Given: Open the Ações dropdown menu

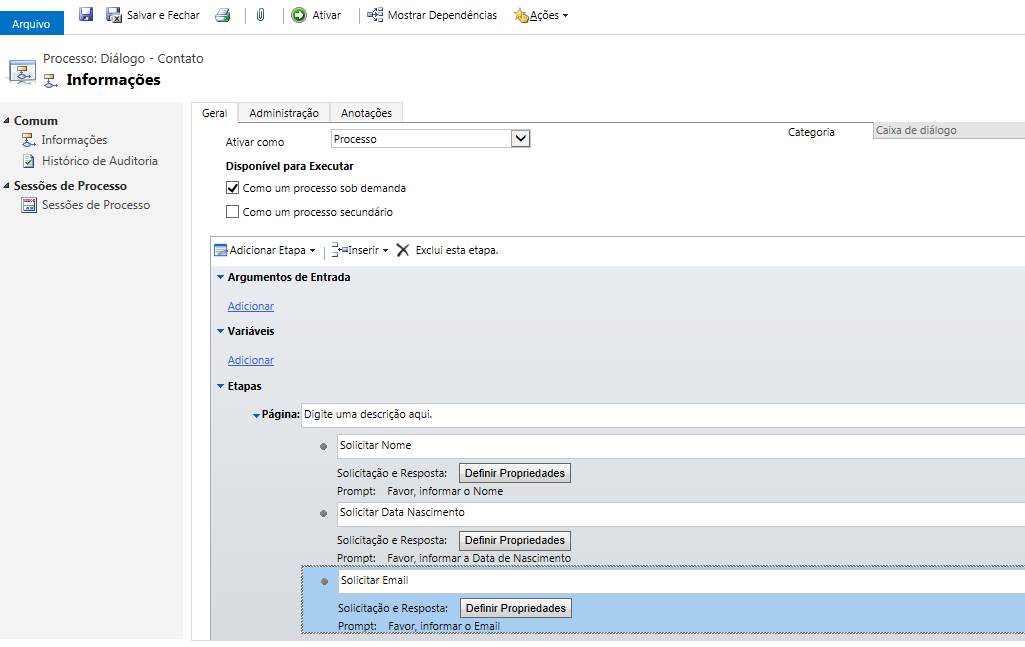Looking at the screenshot, I should [x=541, y=15].
